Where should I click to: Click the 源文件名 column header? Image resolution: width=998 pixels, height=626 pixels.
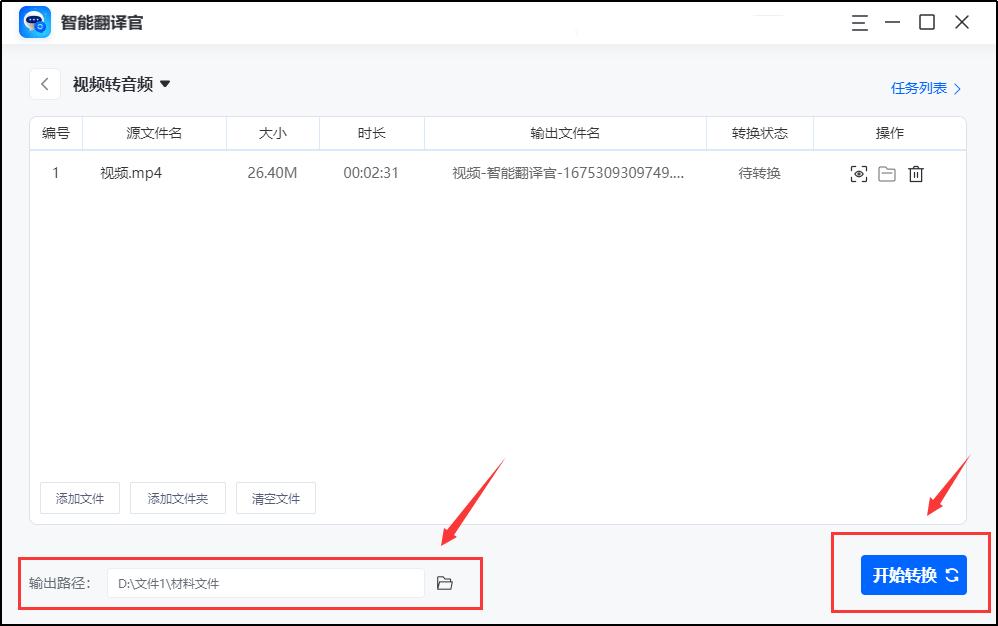click(155, 133)
